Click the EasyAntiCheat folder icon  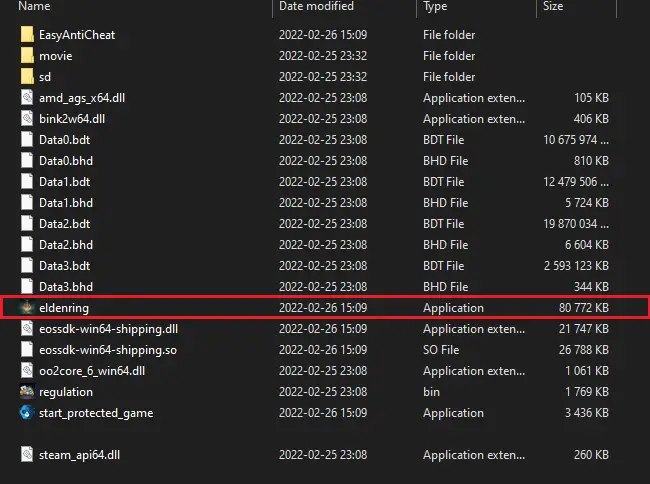27,34
